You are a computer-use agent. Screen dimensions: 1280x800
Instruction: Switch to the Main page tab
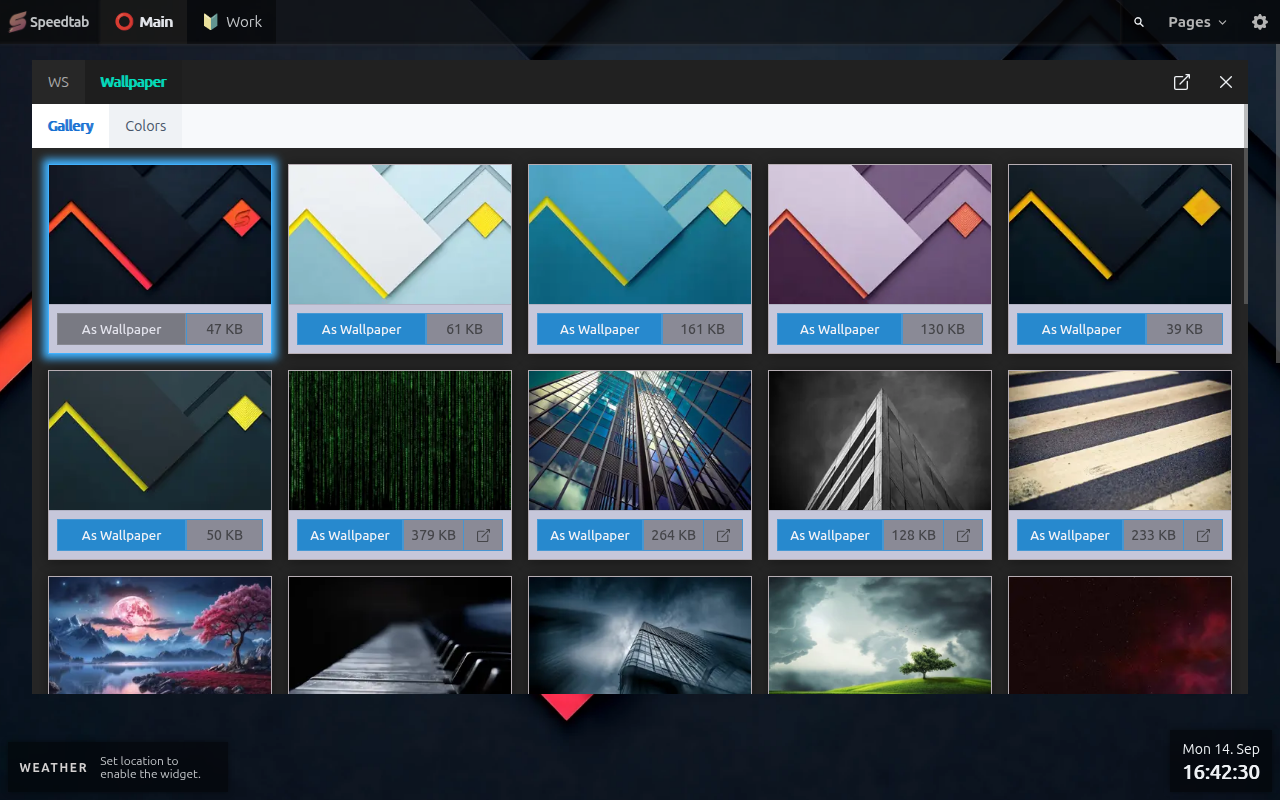point(143,22)
